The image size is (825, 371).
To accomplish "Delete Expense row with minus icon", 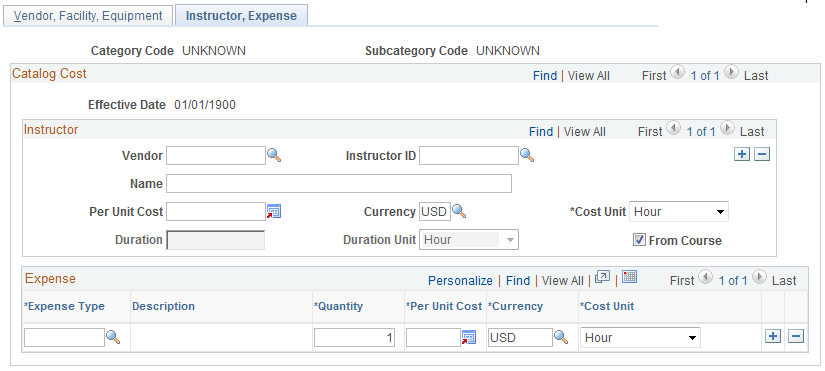I will (x=796, y=337).
